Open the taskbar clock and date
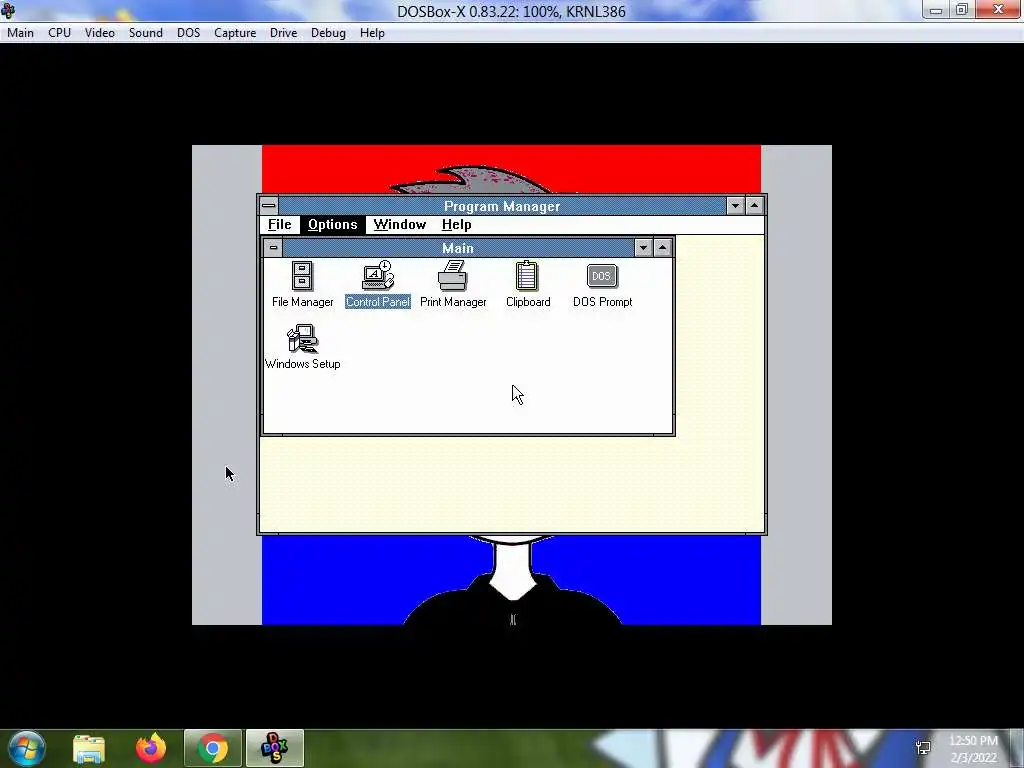 [974, 748]
